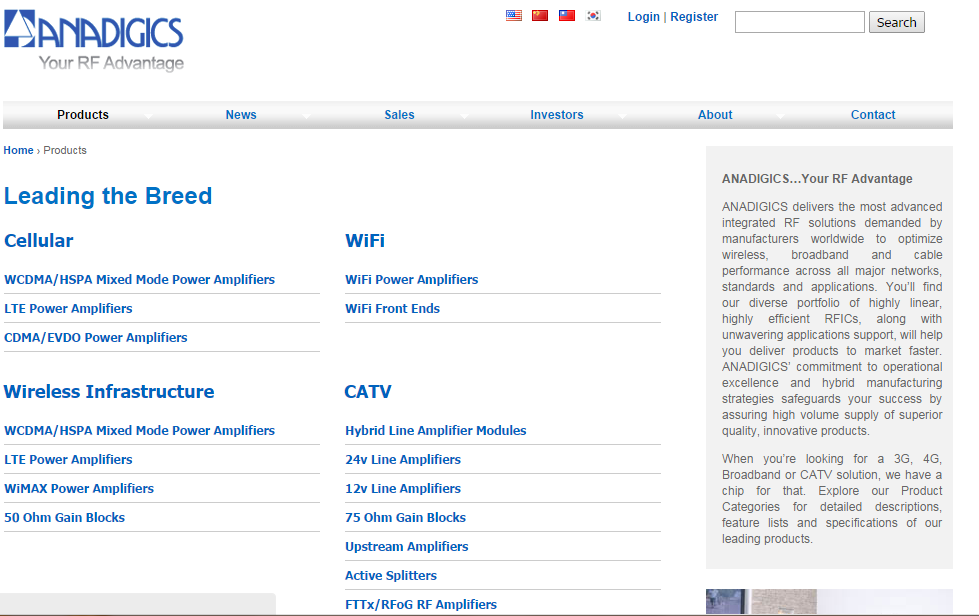Go to Home in the breadcrumb

(x=18, y=150)
